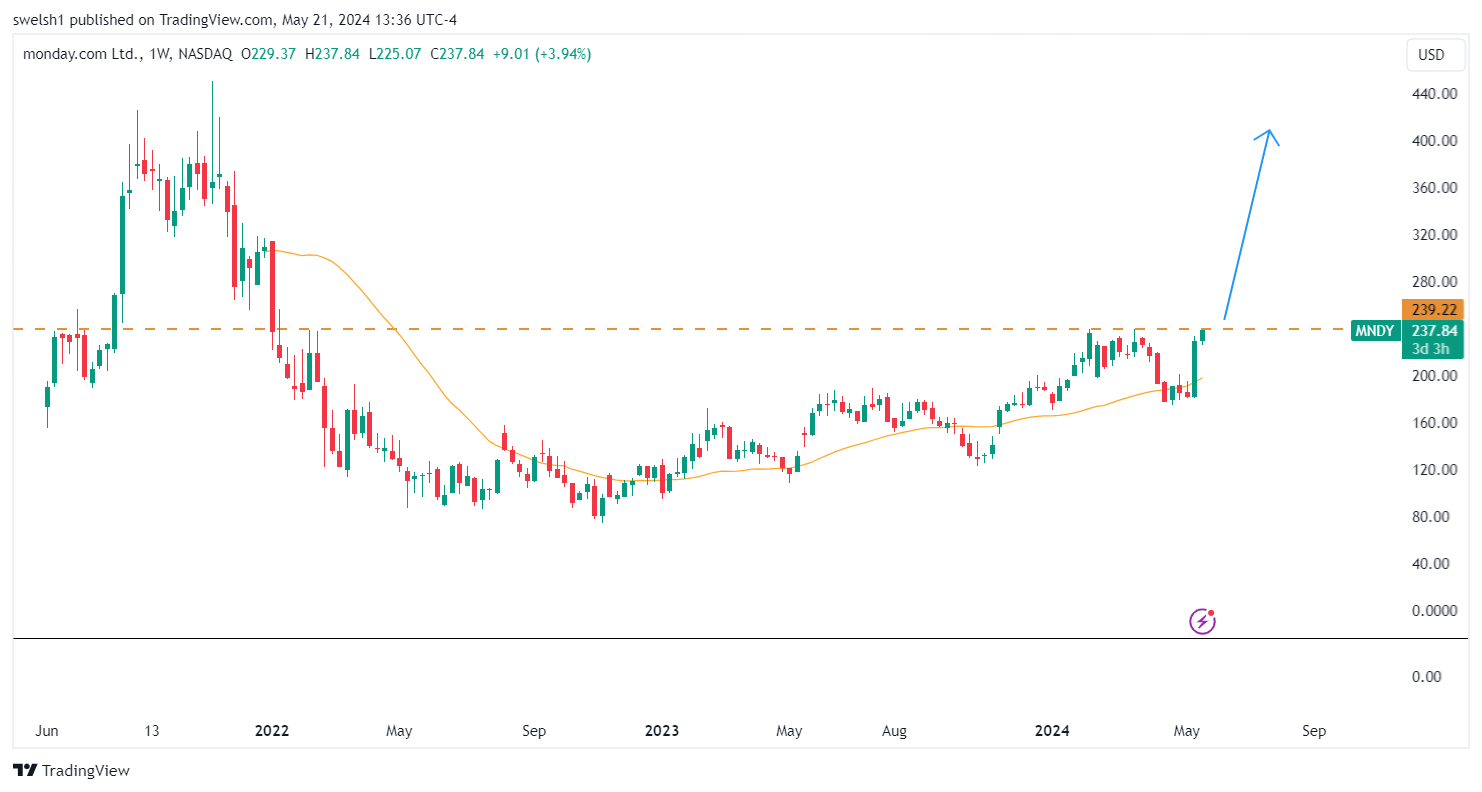Screen dimensions: 1482x792
Task: Click the 2024 time axis label
Action: coord(1052,731)
